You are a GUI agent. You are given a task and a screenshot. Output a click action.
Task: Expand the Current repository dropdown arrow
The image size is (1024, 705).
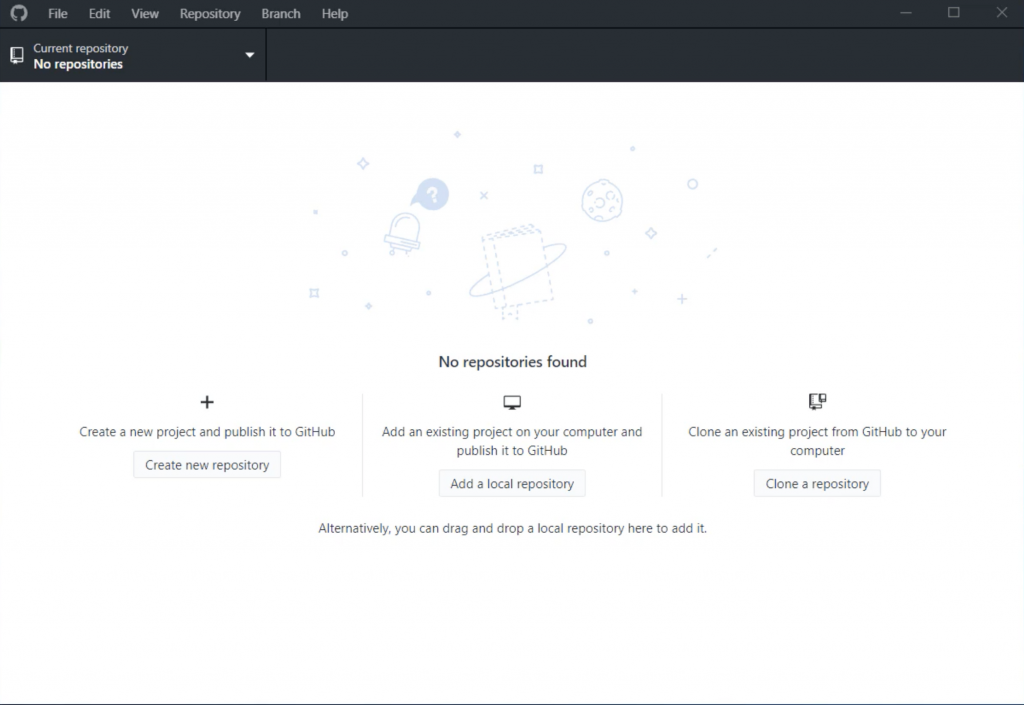pyautogui.click(x=249, y=55)
